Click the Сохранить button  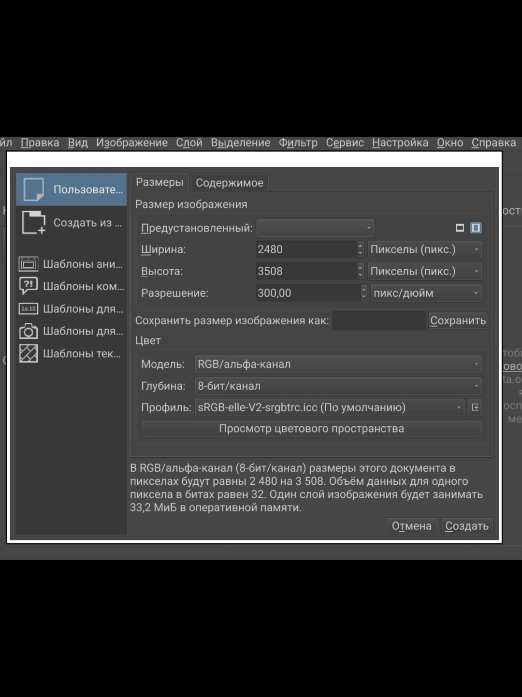point(458,320)
